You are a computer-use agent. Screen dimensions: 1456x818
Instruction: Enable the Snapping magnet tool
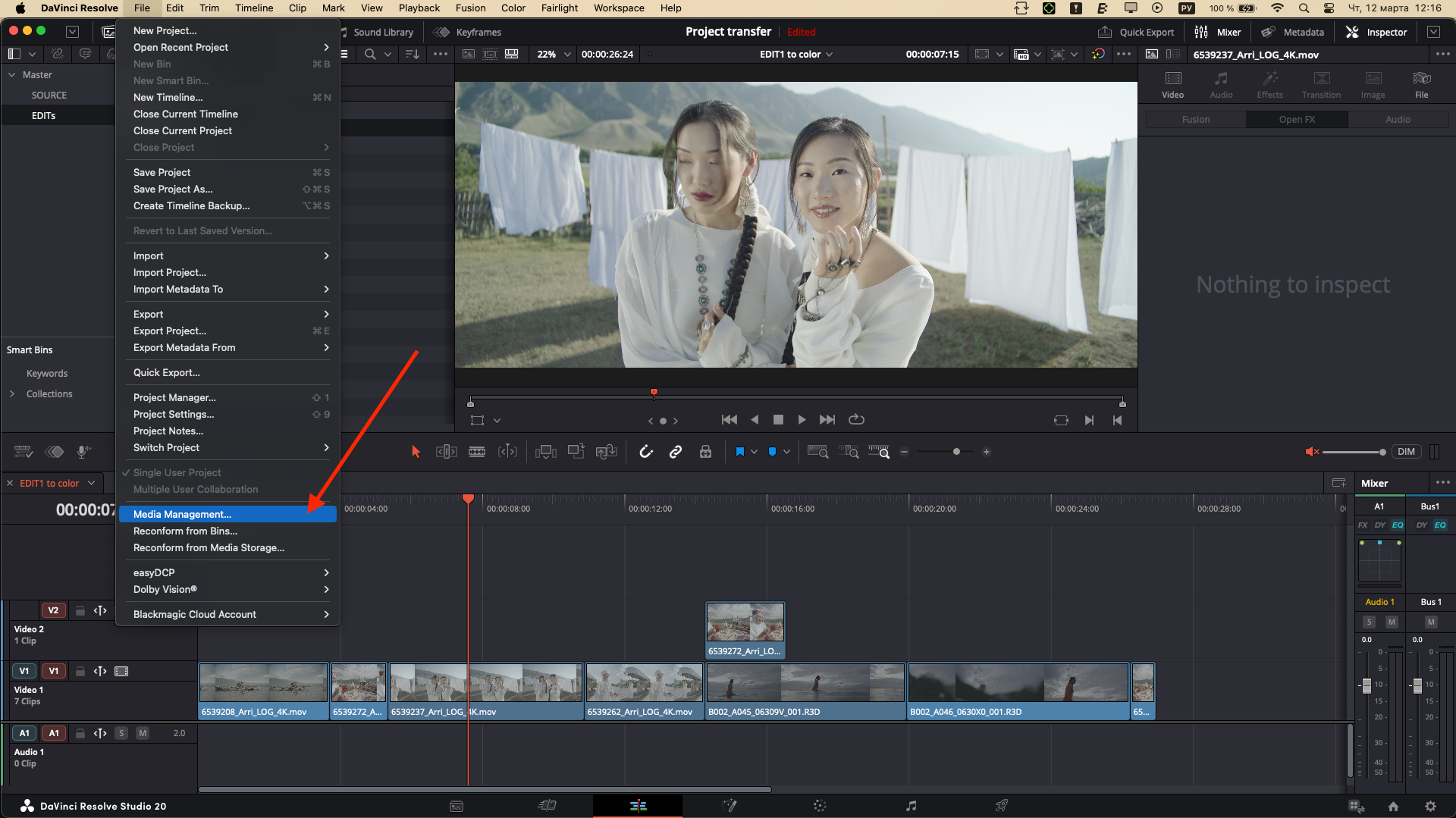pyautogui.click(x=645, y=451)
